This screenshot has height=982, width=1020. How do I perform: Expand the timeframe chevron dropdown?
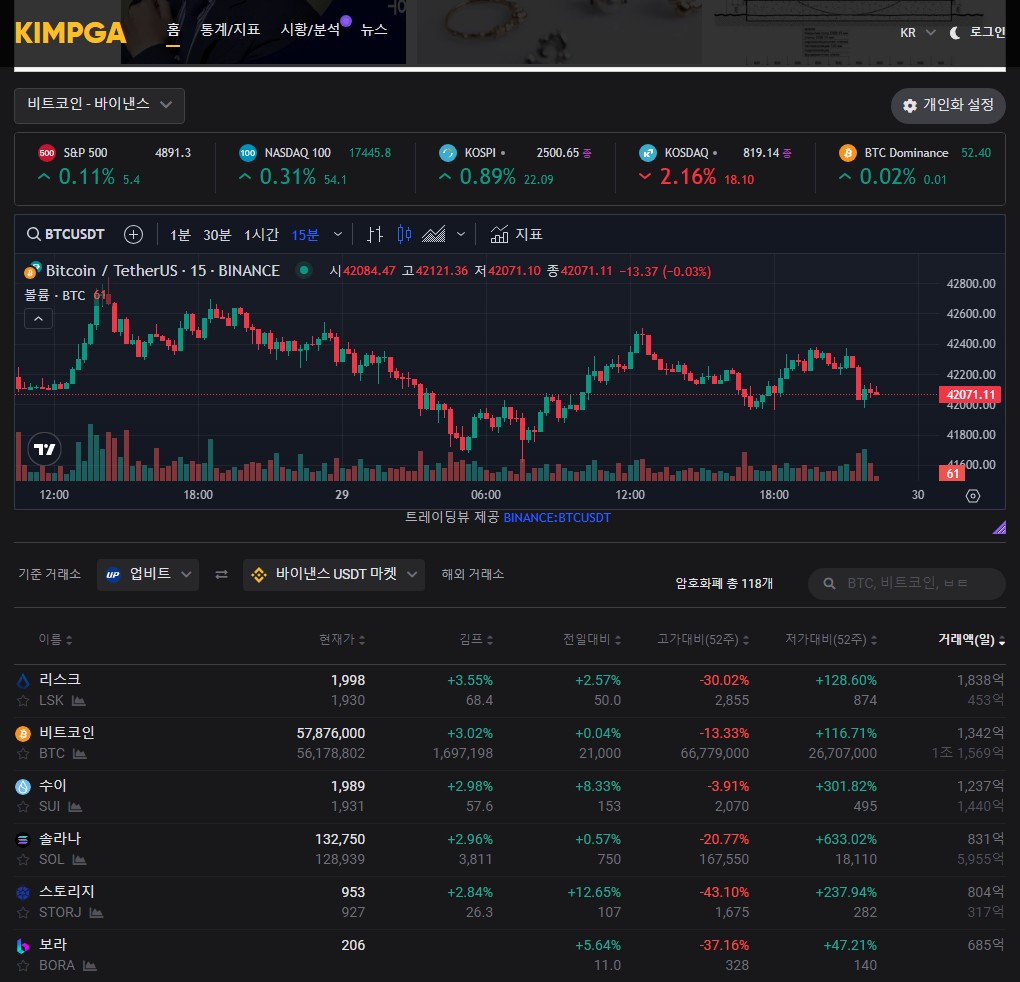(x=338, y=234)
